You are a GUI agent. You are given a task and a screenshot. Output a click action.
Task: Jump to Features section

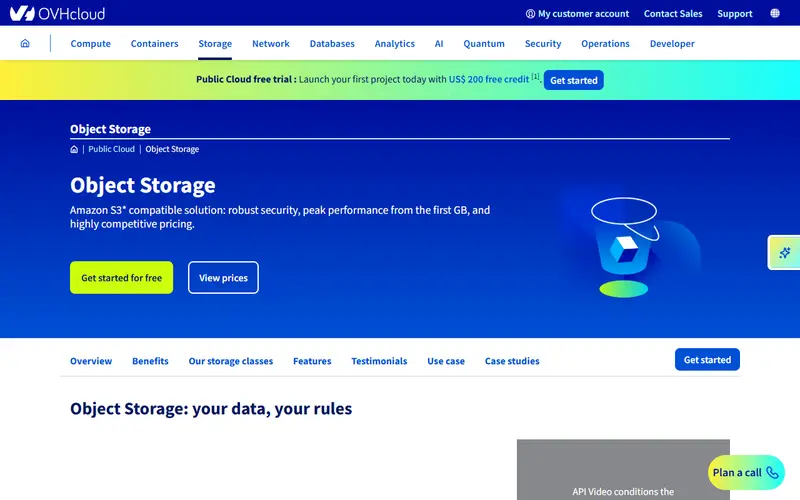[312, 361]
